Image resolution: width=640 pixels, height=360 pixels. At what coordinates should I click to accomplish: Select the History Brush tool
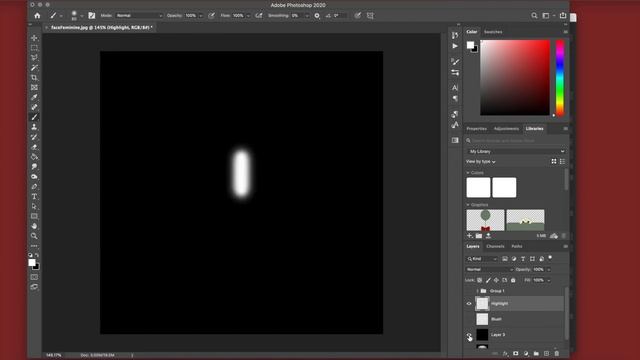(x=34, y=137)
